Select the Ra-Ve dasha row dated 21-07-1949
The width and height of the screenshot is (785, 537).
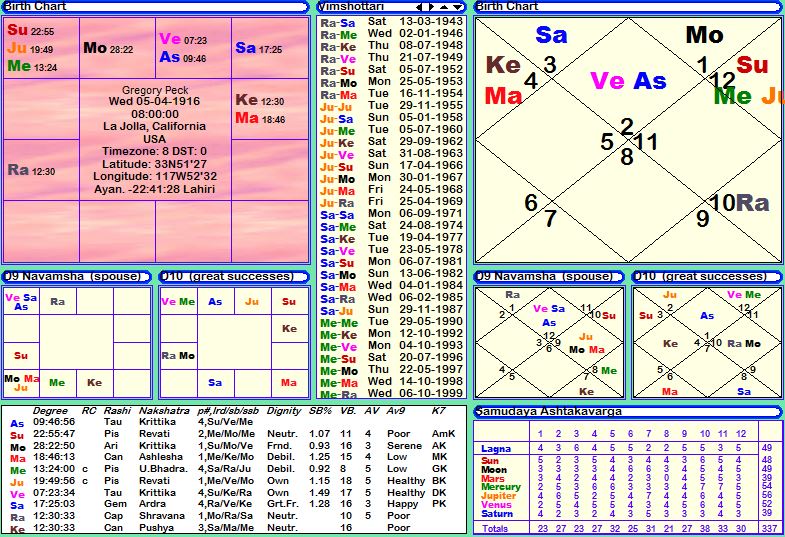click(391, 58)
